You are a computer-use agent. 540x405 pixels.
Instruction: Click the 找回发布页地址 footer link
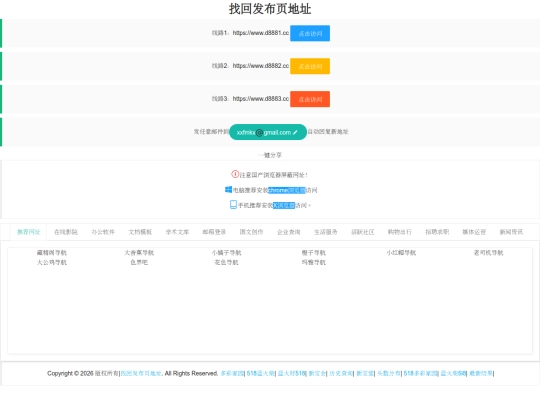coord(141,373)
